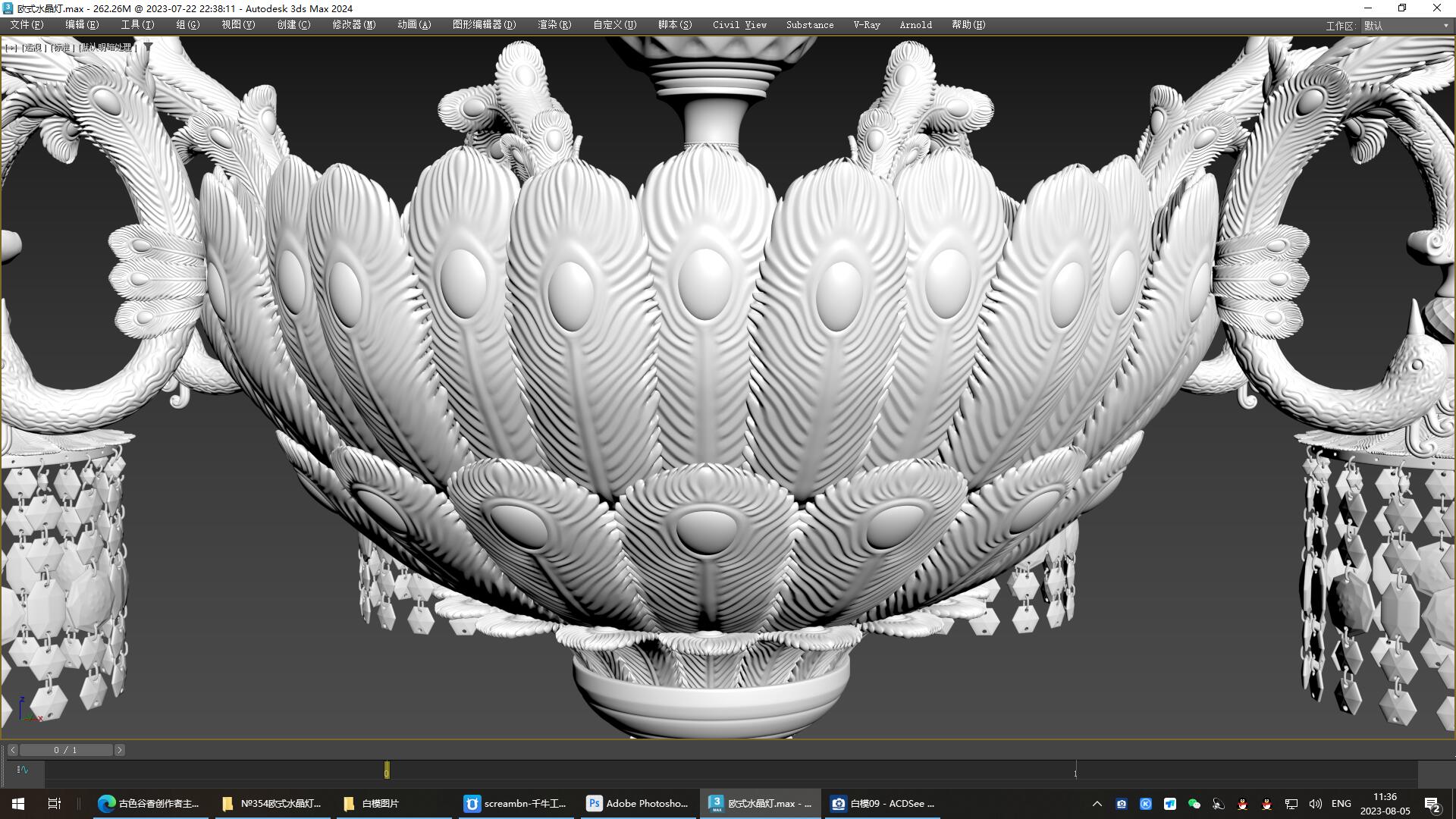Toggle the ENG input language indicator
Image resolution: width=1456 pixels, height=819 pixels.
[x=1341, y=804]
